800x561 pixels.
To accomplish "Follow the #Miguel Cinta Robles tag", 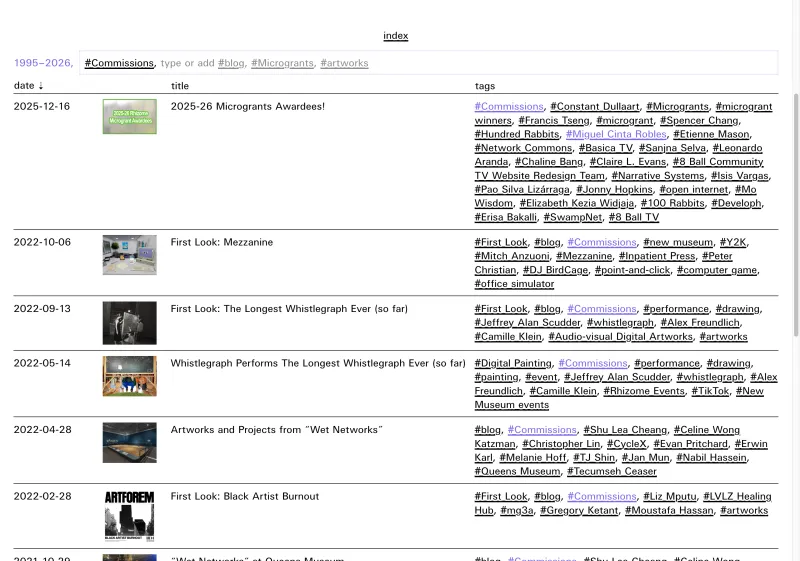I will click(616, 134).
